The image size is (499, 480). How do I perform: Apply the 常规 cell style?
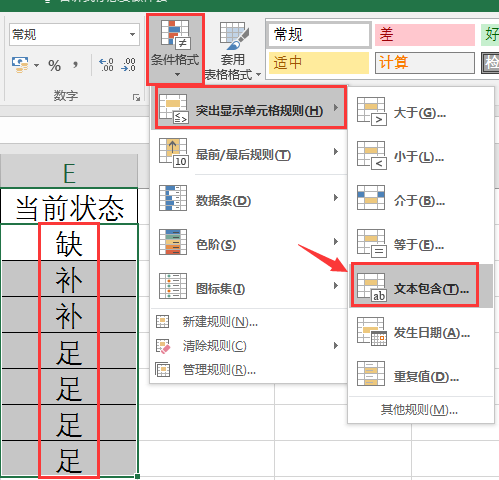[319, 34]
